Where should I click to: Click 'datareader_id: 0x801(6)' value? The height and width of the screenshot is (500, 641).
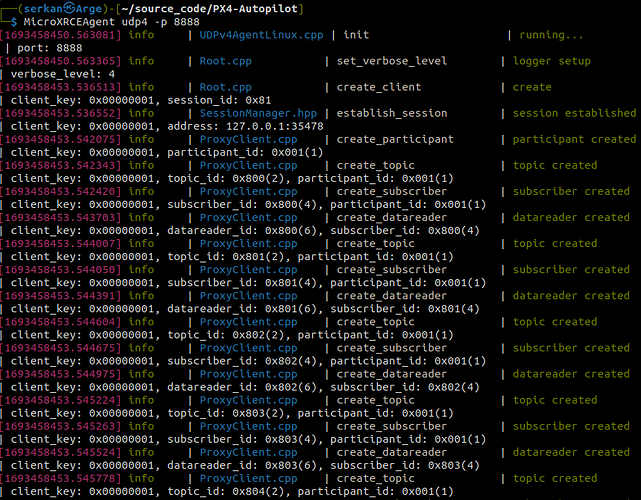(x=242, y=309)
